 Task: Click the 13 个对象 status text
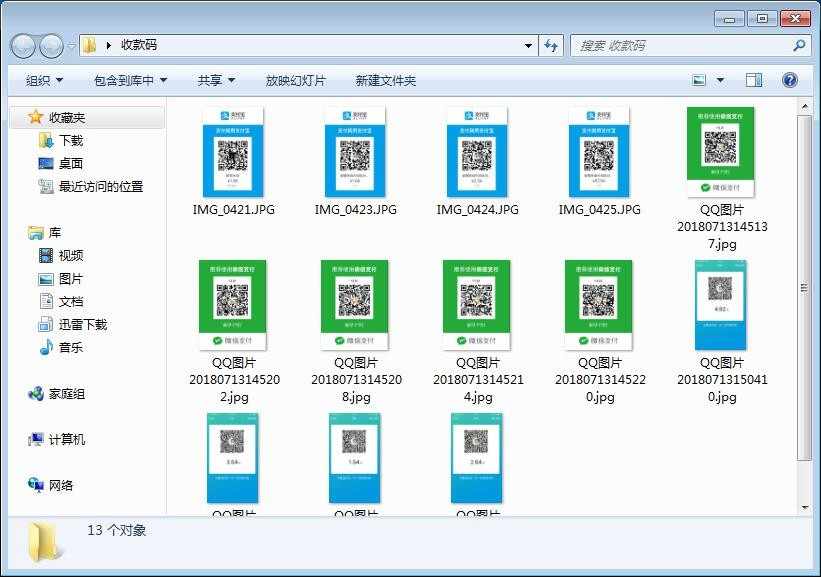[x=117, y=530]
